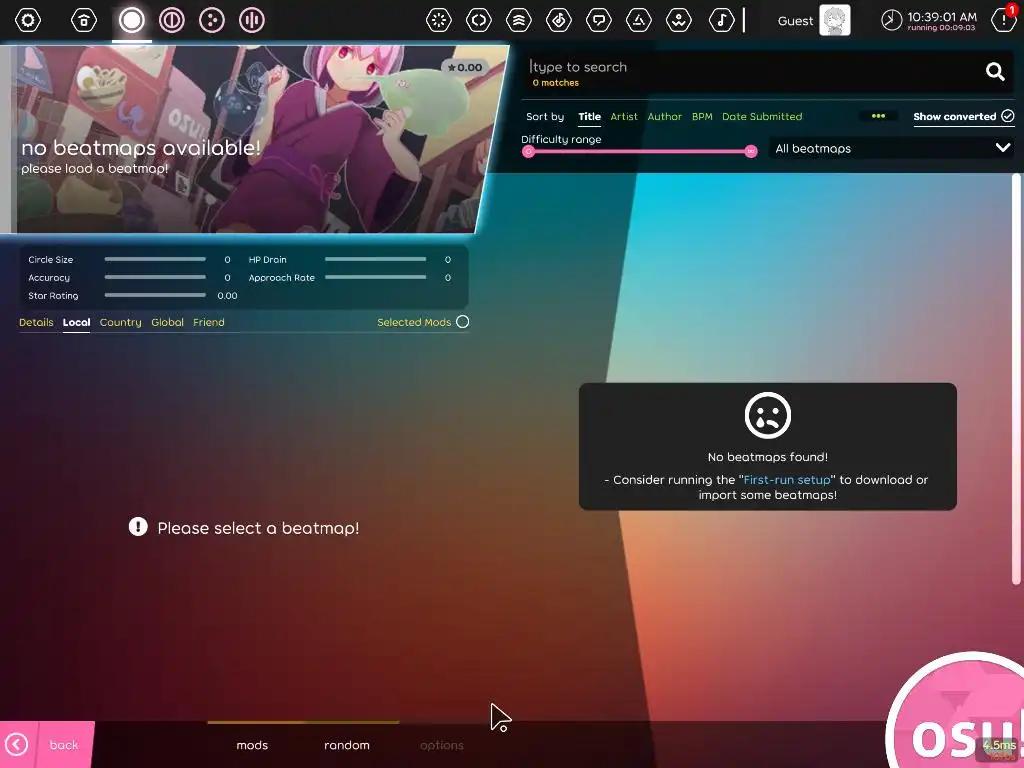Click the pink back button
The height and width of the screenshot is (768, 1024).
(x=47, y=744)
